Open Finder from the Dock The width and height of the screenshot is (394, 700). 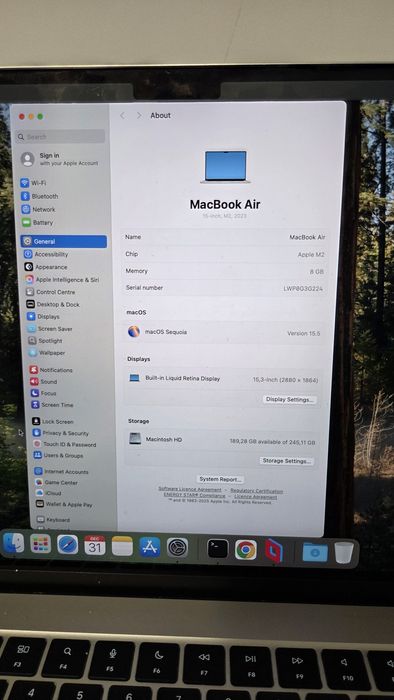coord(13,543)
